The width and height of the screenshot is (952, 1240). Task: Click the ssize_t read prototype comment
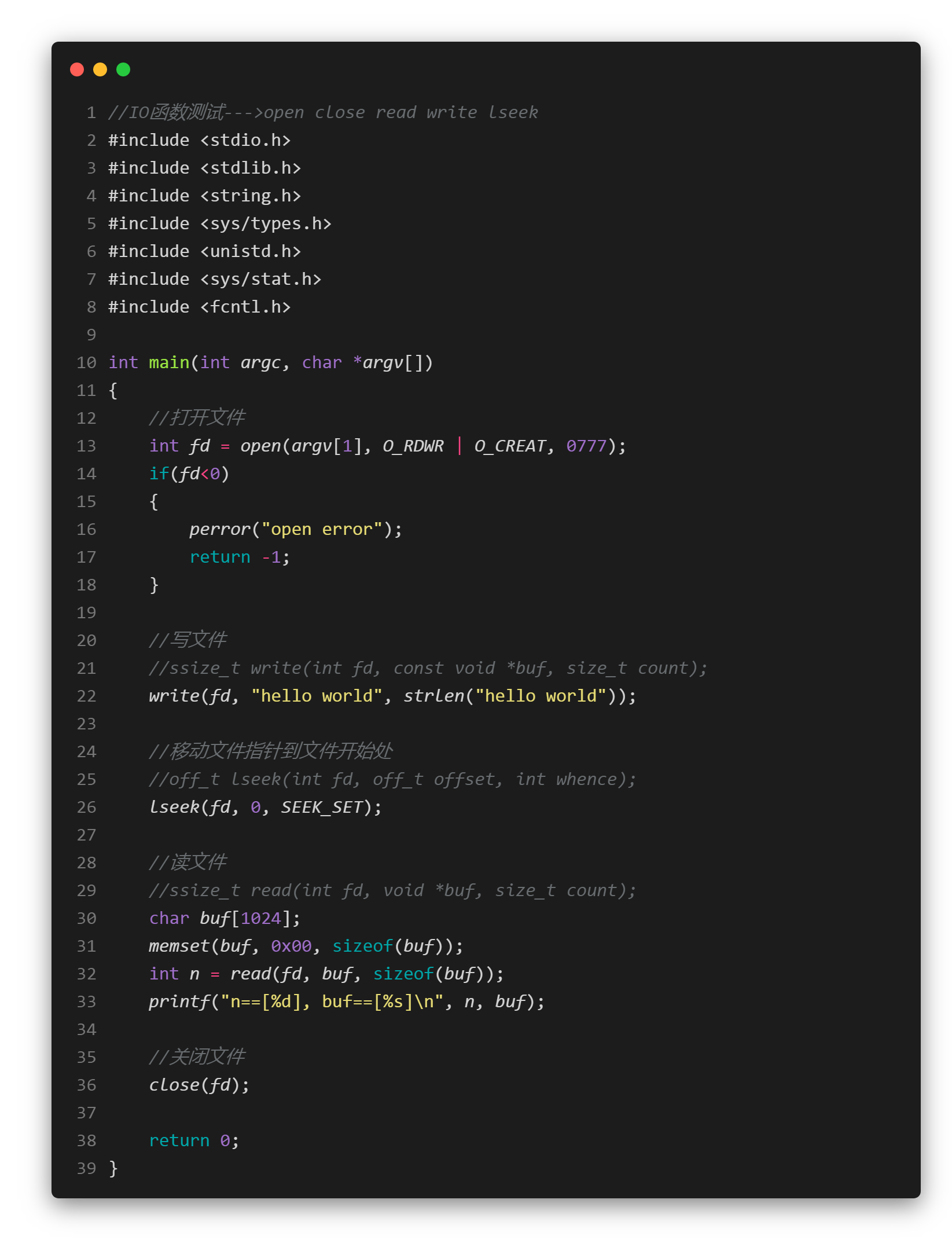tap(392, 890)
